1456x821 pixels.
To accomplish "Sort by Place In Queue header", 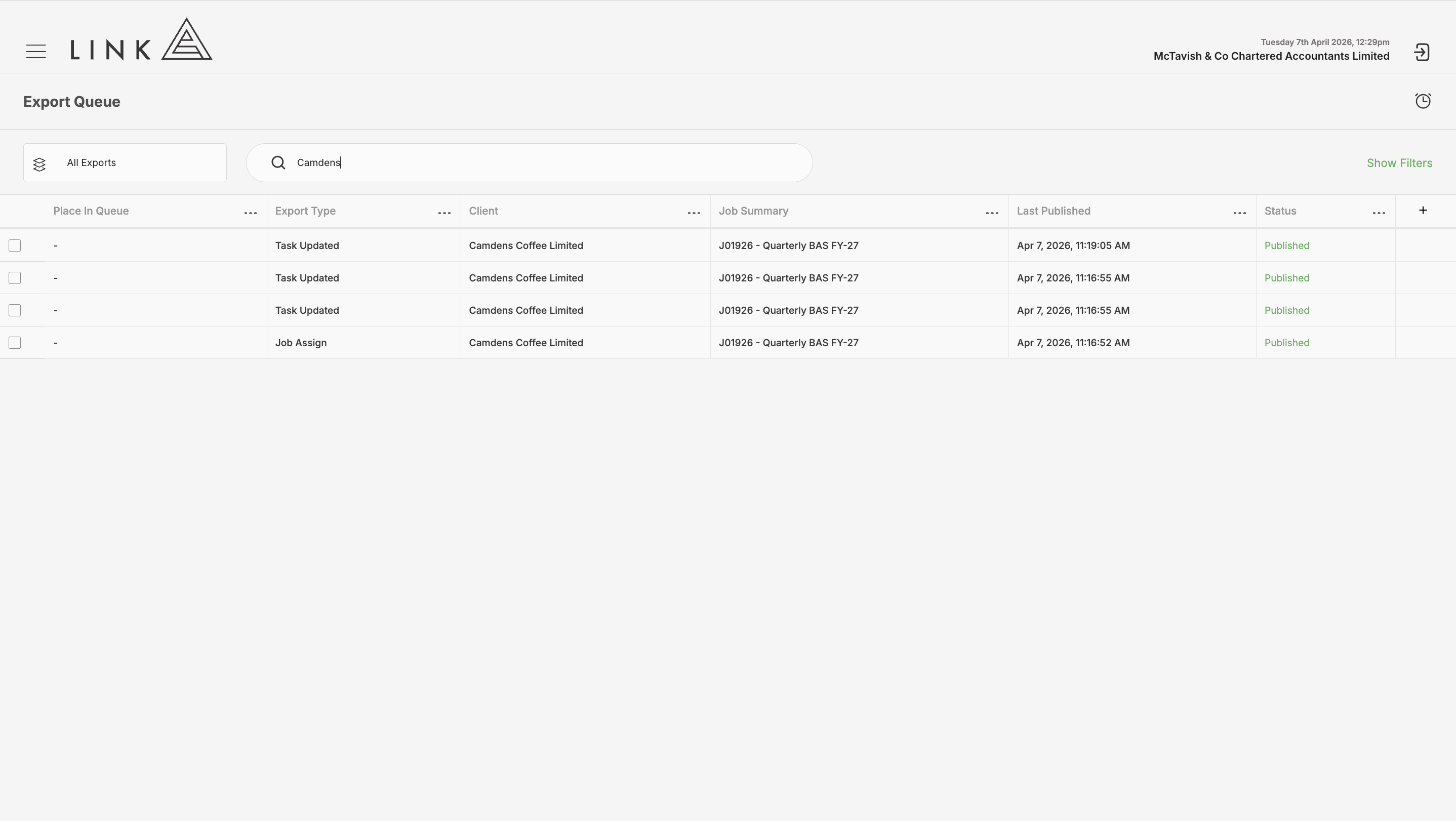I will point(91,211).
